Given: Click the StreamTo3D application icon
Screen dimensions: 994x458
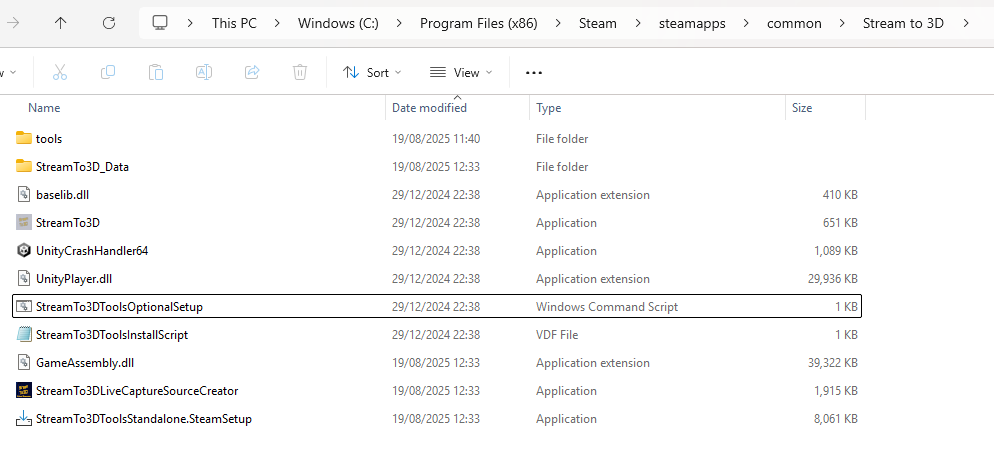Looking at the screenshot, I should point(24,223).
